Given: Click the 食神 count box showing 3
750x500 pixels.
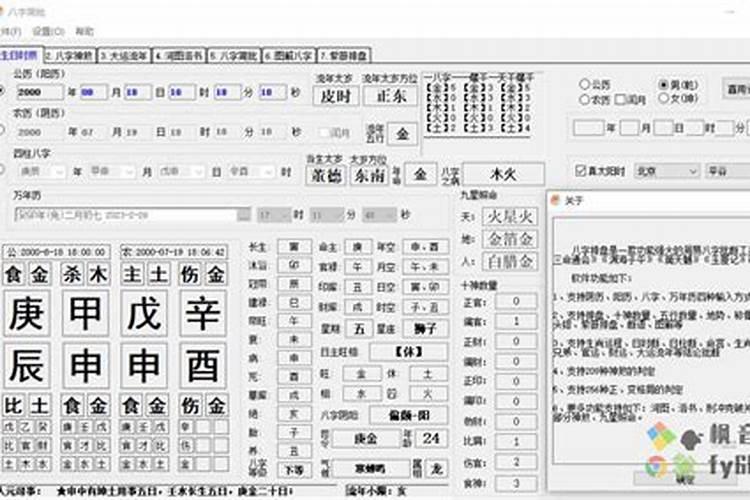Looking at the screenshot, I should [x=516, y=483].
